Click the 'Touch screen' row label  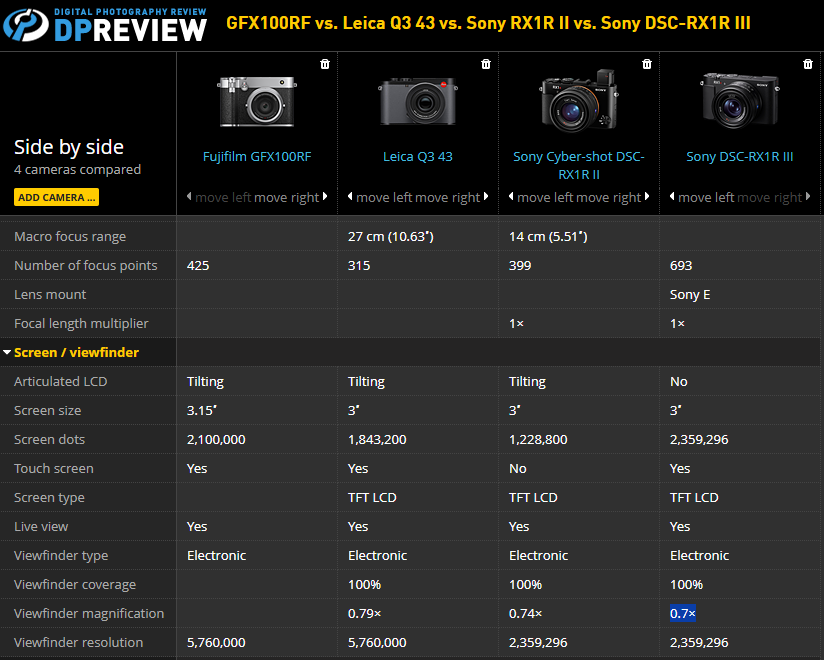point(54,468)
